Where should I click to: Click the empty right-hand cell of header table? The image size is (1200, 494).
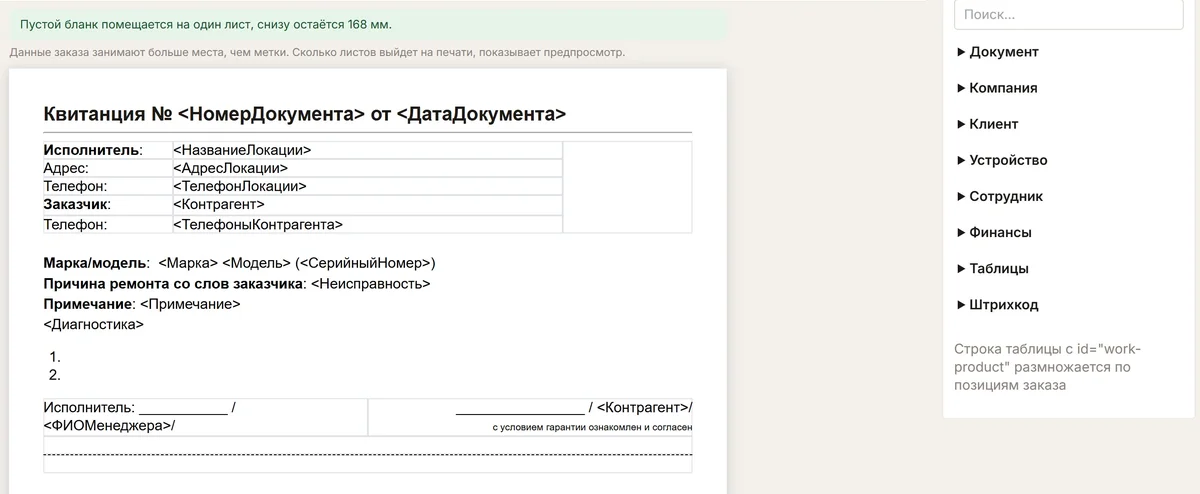click(x=627, y=187)
